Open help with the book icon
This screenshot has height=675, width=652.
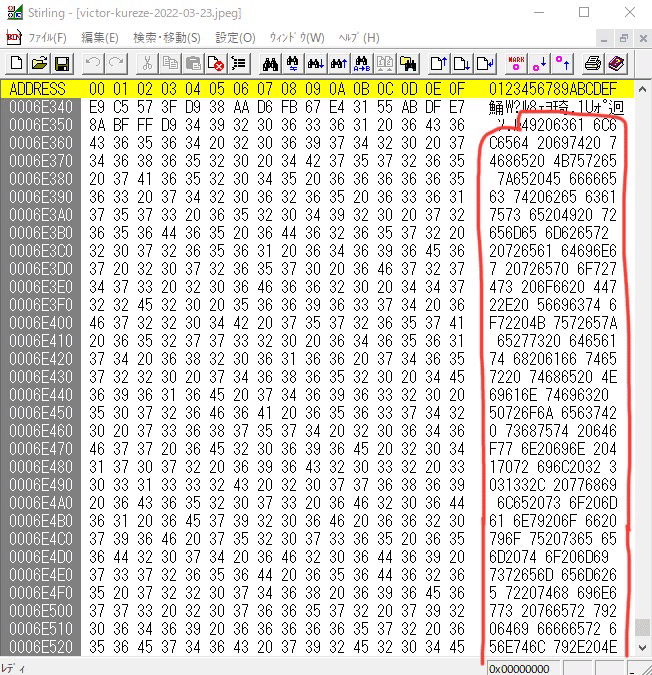(616, 64)
